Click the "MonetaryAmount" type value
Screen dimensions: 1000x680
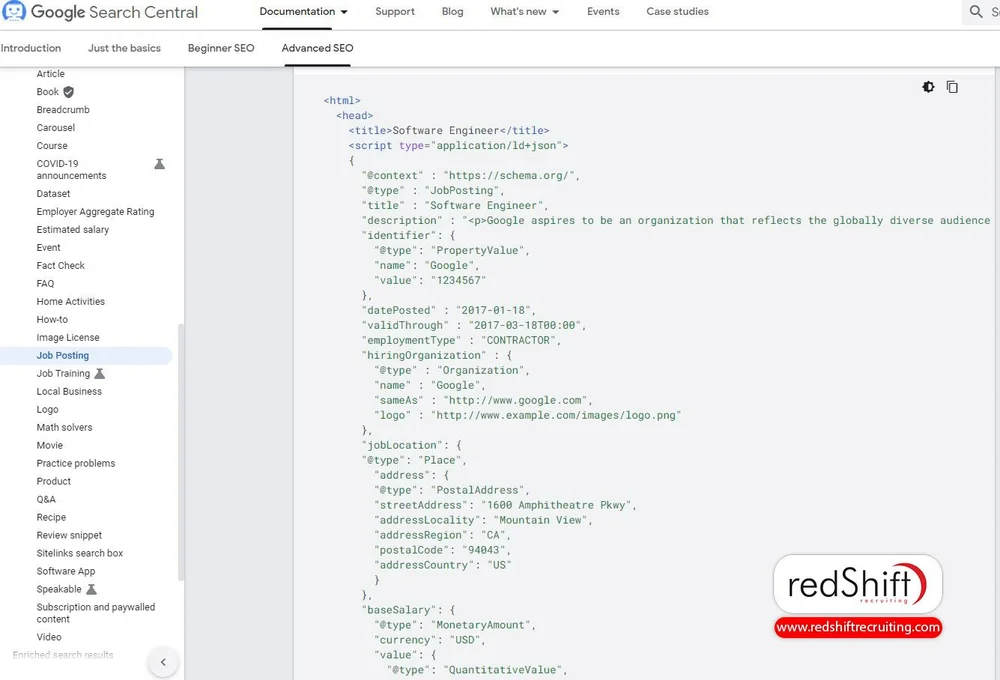(x=480, y=625)
